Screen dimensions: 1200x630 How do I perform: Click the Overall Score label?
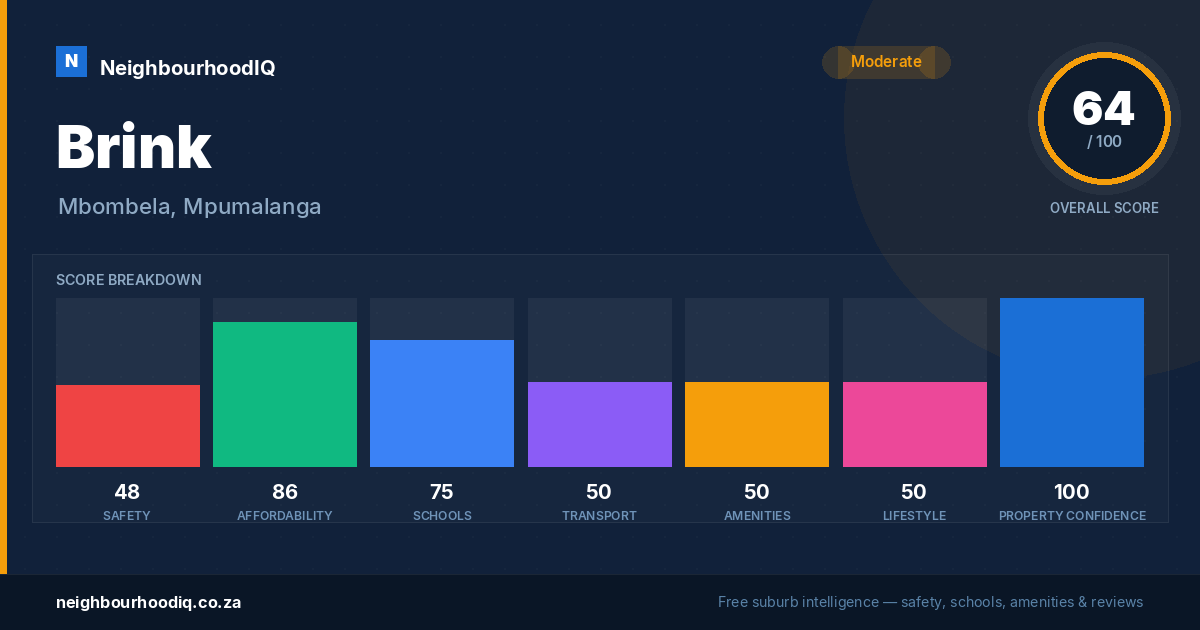(x=1104, y=208)
